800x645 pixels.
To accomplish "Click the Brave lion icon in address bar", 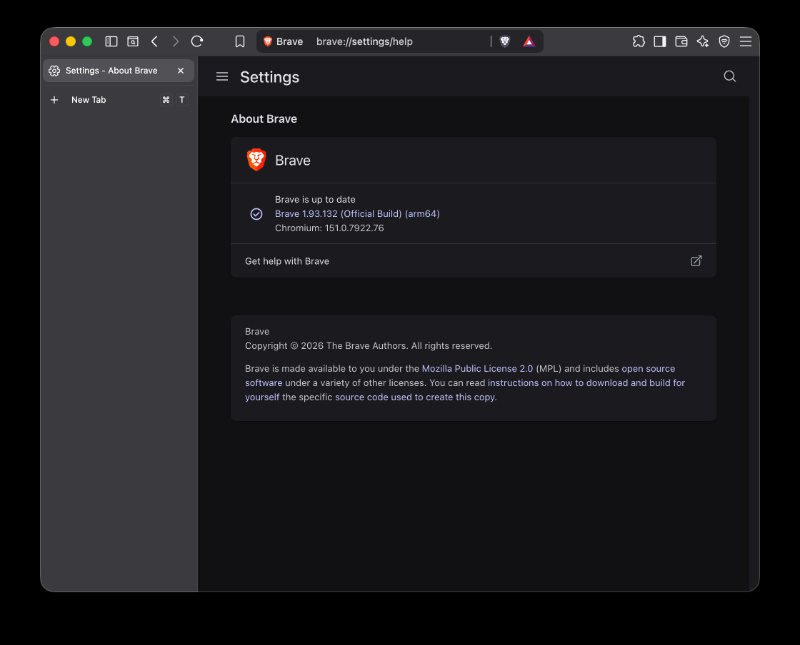I will coord(267,41).
